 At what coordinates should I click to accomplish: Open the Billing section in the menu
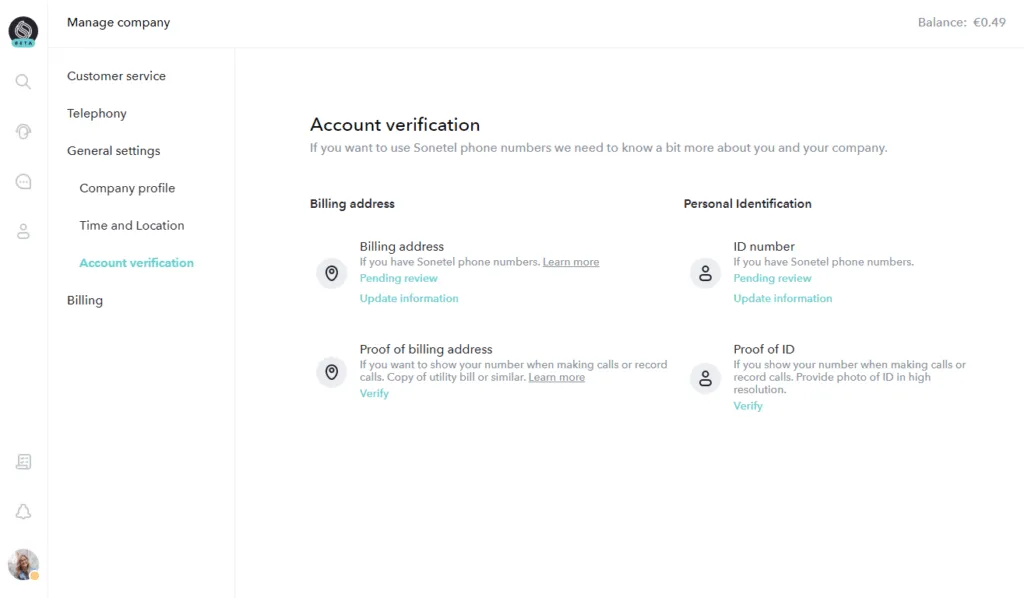coord(85,300)
